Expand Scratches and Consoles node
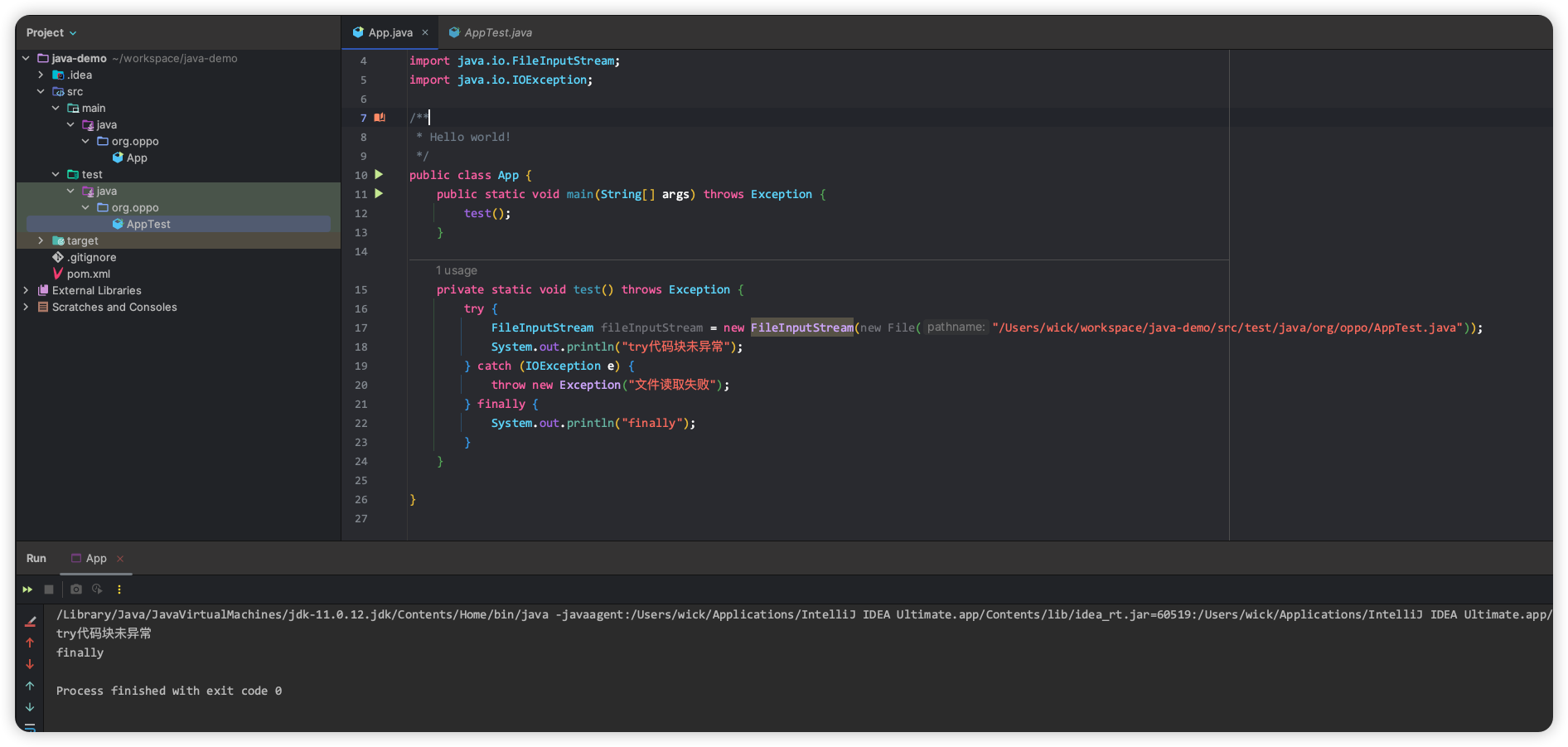The height and width of the screenshot is (747, 1568). pyautogui.click(x=26, y=307)
